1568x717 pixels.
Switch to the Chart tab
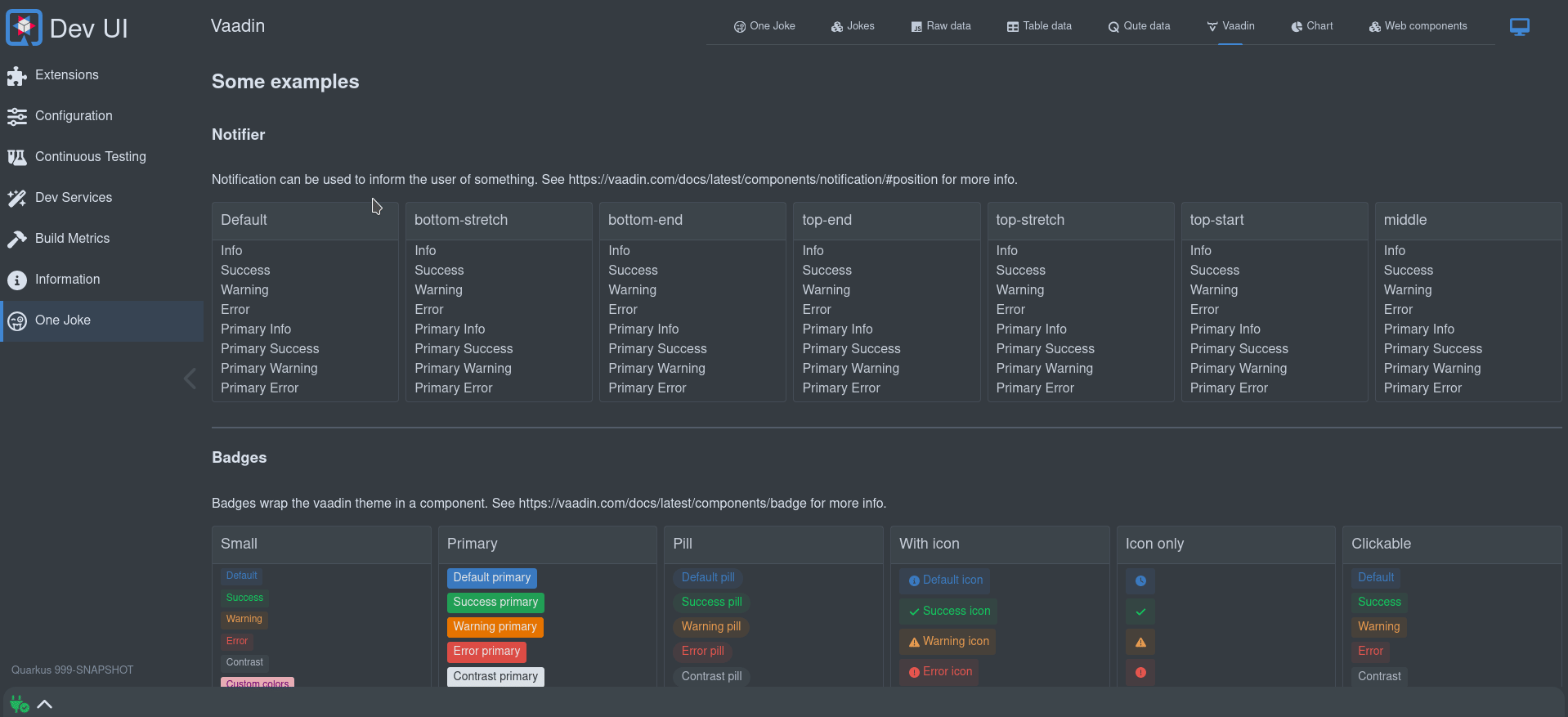1311,26
